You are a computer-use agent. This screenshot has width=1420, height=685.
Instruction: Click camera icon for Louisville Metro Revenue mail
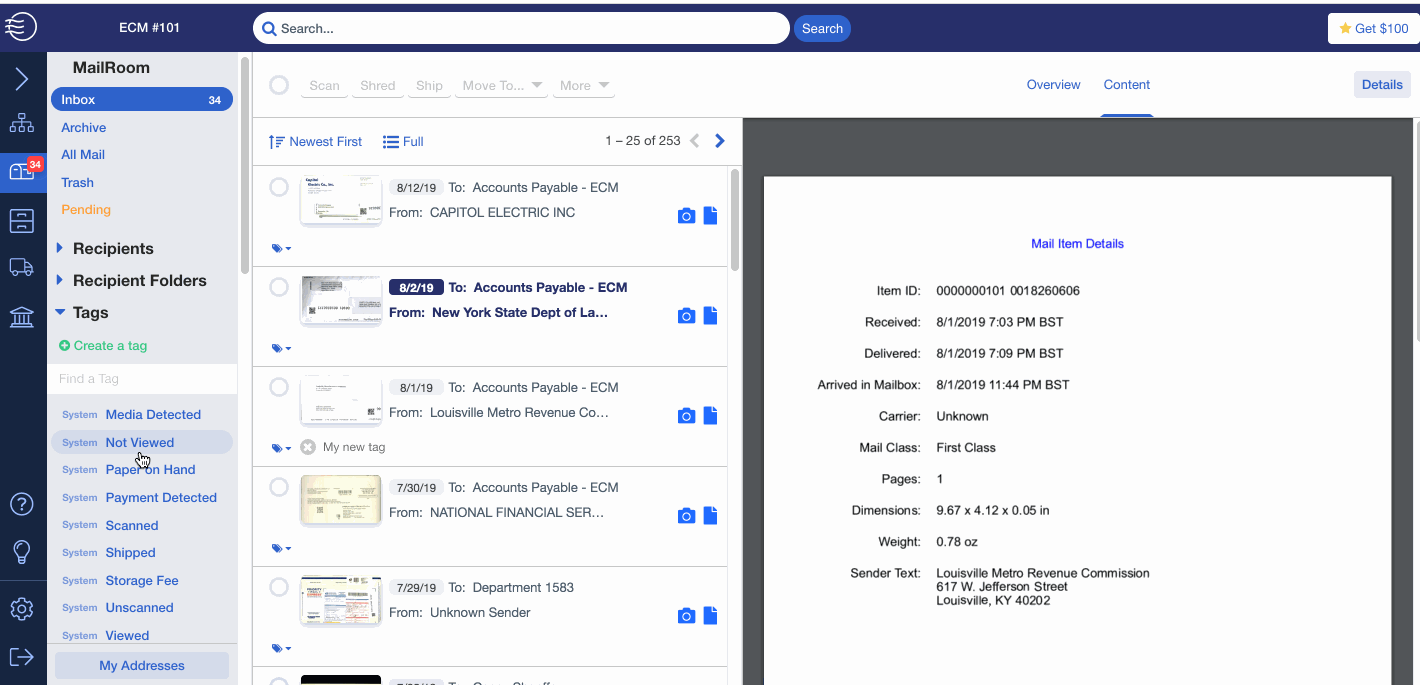(686, 416)
